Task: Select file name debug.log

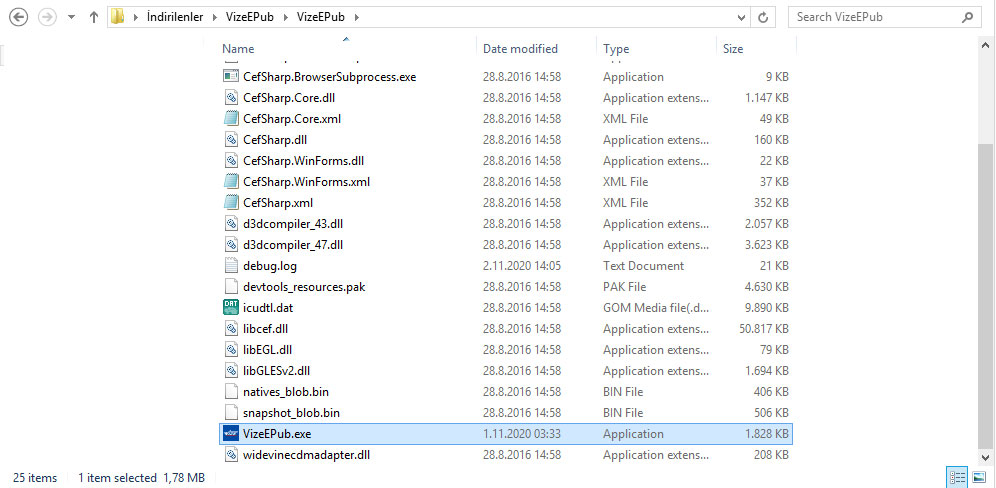Action: point(270,266)
